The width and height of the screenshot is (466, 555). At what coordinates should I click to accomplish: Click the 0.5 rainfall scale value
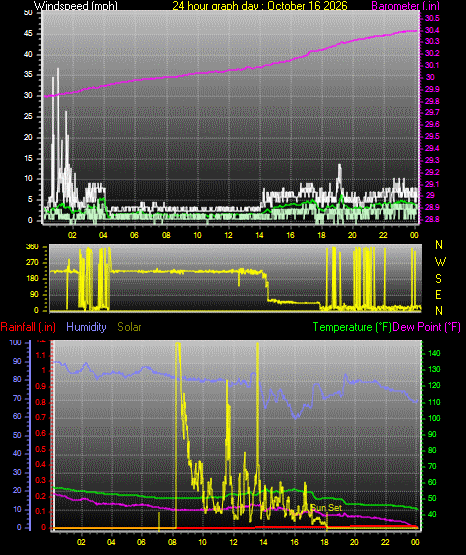[41, 449]
